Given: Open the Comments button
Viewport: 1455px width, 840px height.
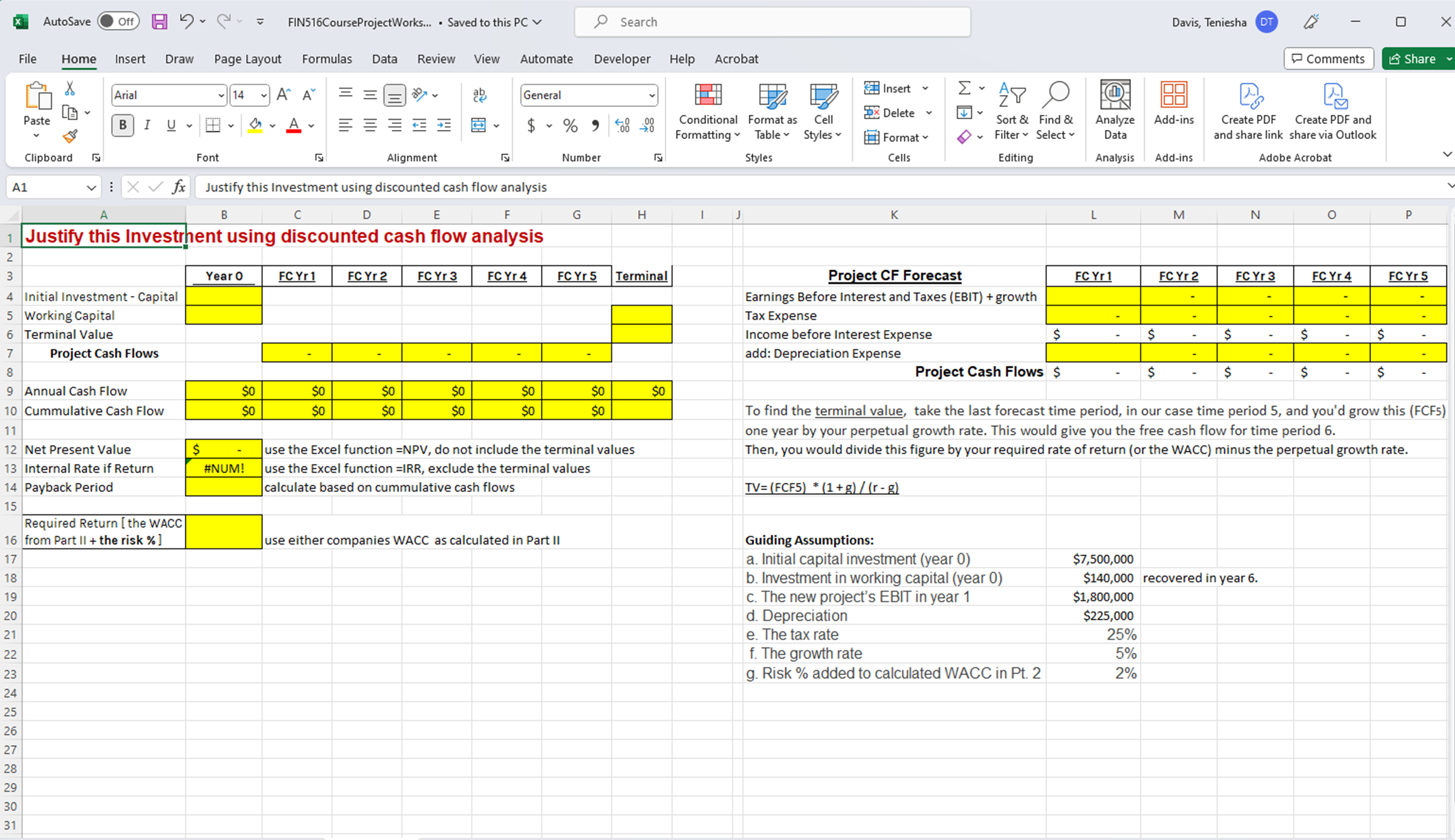Looking at the screenshot, I should (x=1328, y=59).
